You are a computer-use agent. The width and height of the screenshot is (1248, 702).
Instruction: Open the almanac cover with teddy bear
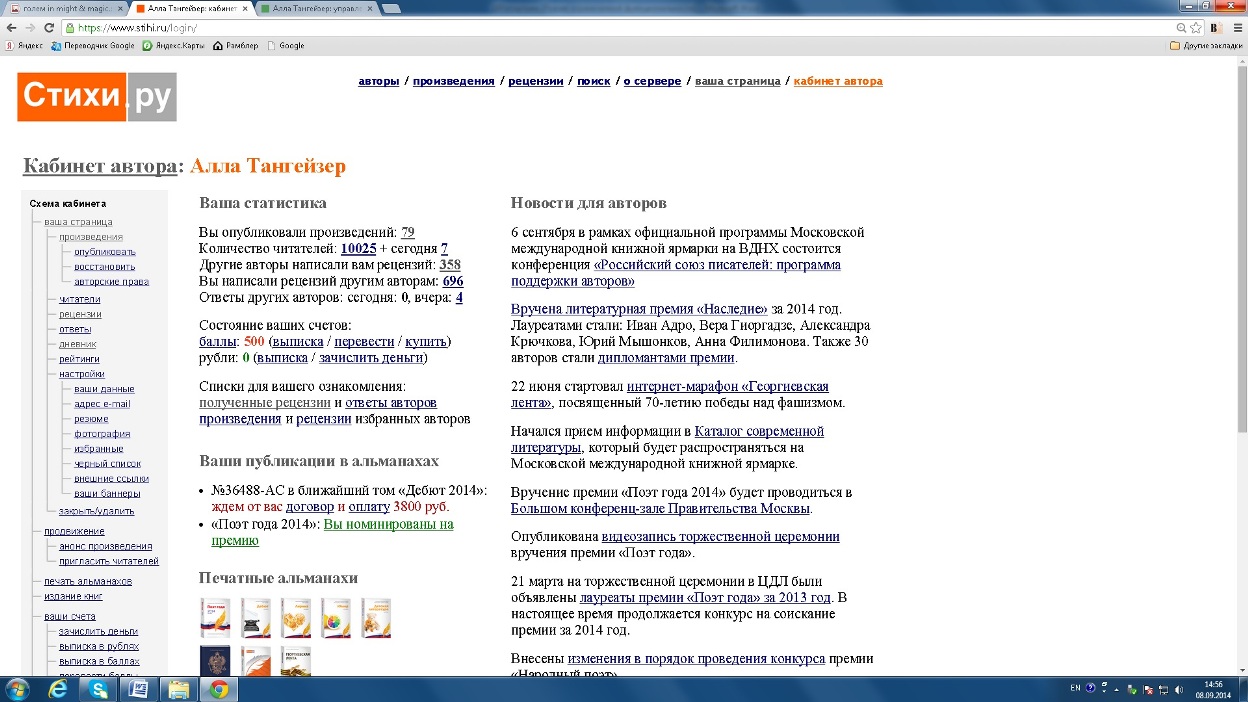376,618
